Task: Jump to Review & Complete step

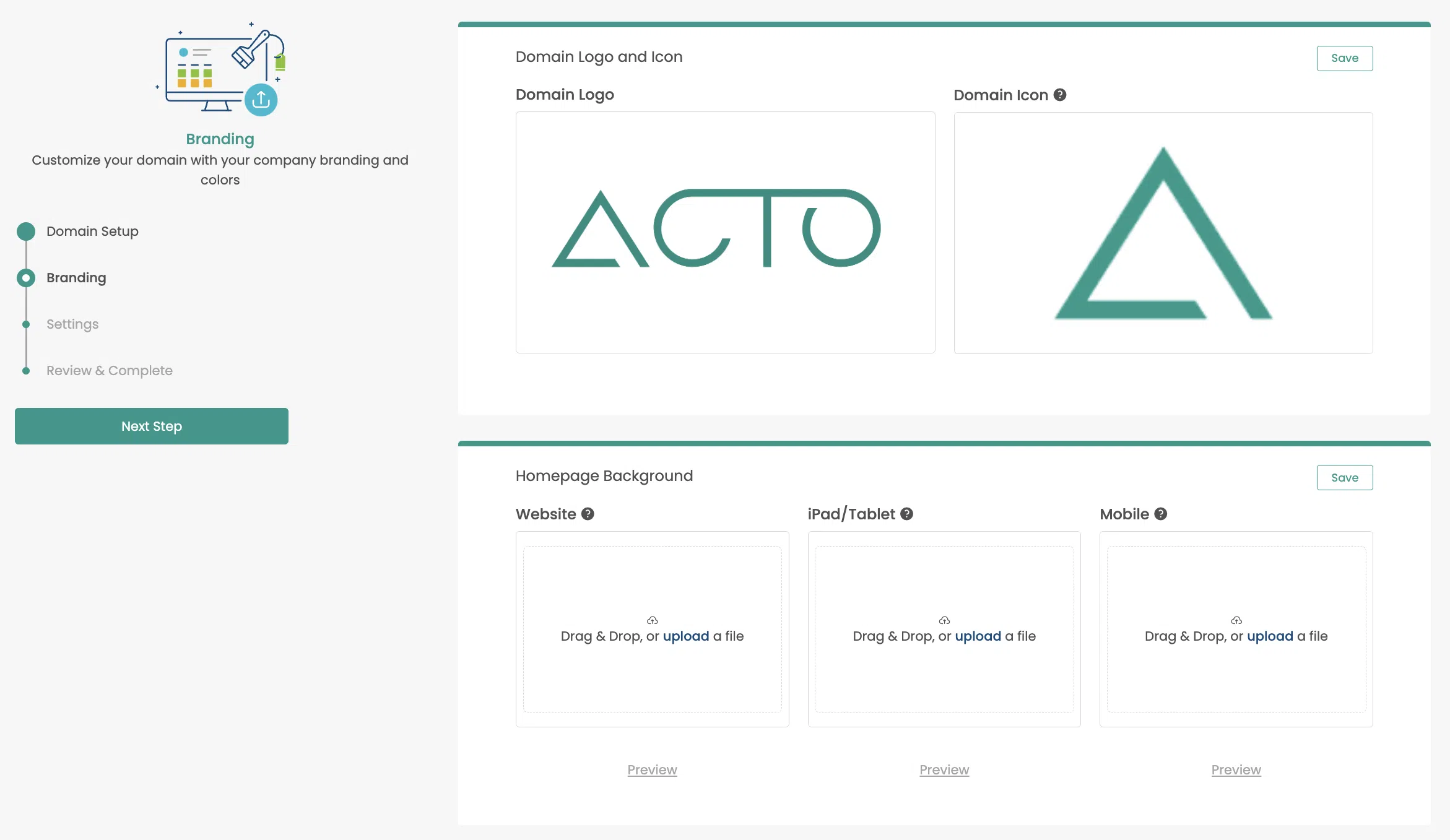Action: pyautogui.click(x=110, y=370)
